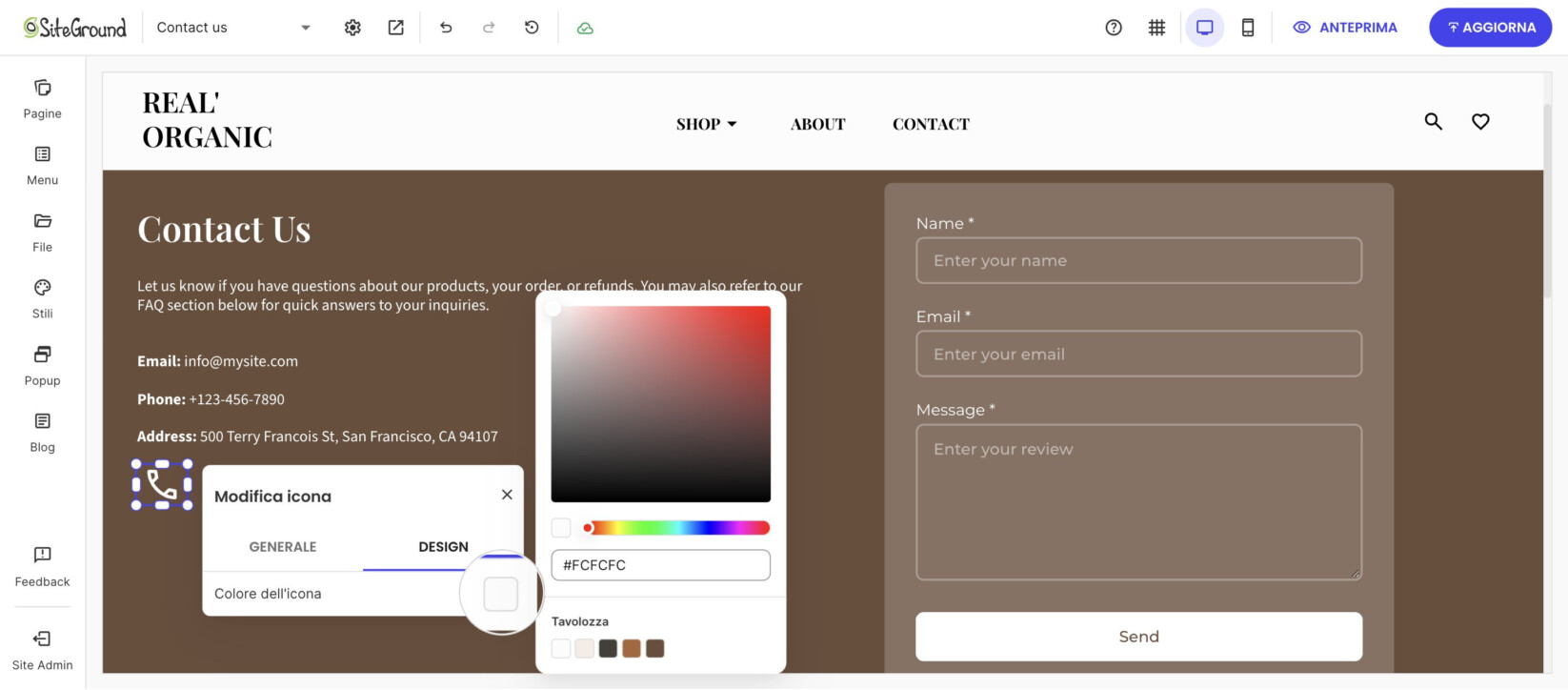Open the help question mark icon
Viewport: 1568px width, 690px height.
click(x=1114, y=28)
